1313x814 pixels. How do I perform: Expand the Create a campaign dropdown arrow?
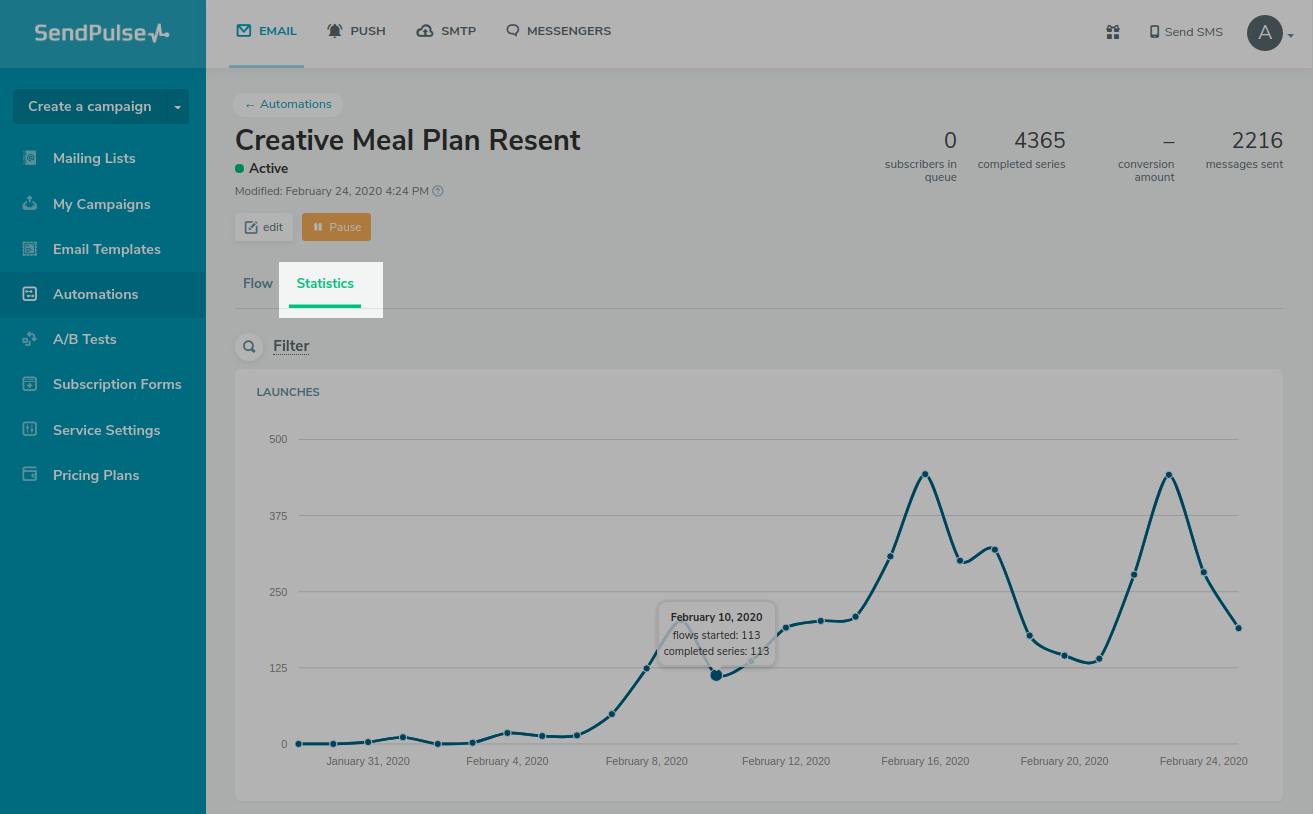coord(177,107)
